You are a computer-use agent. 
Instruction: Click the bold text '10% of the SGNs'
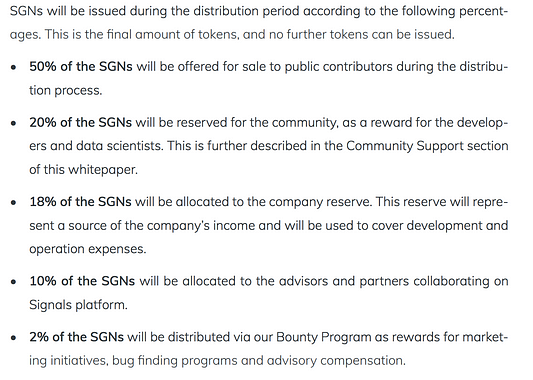pos(82,281)
